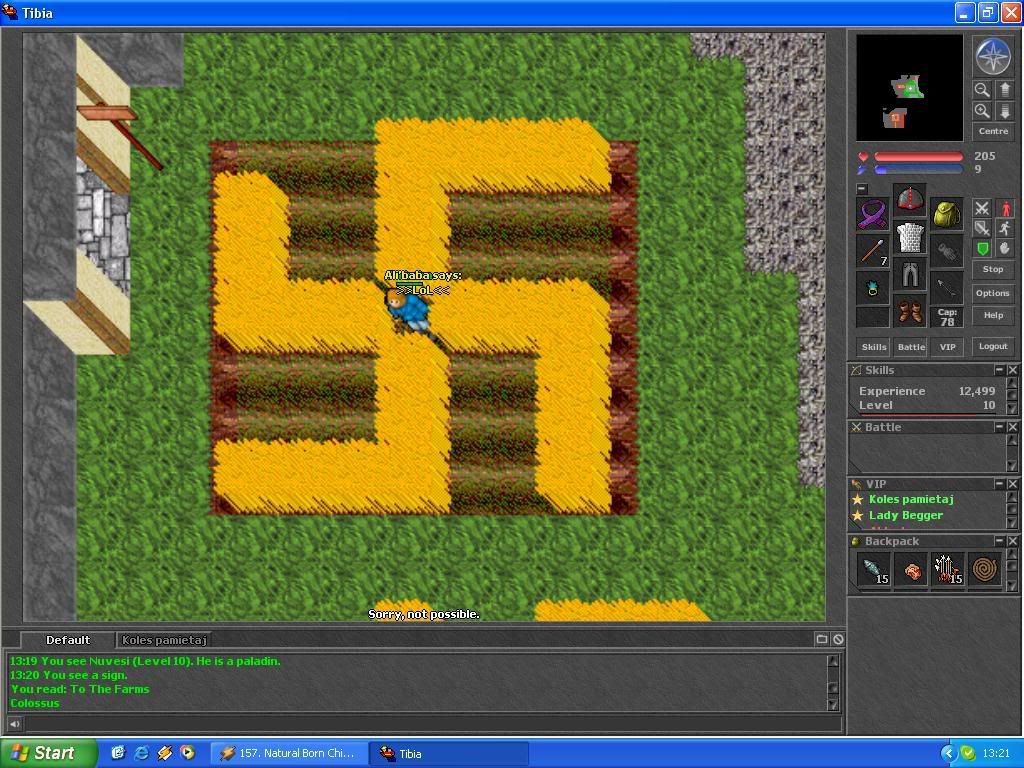Viewport: 1024px width, 768px height.
Task: Open the Help button
Action: [993, 315]
